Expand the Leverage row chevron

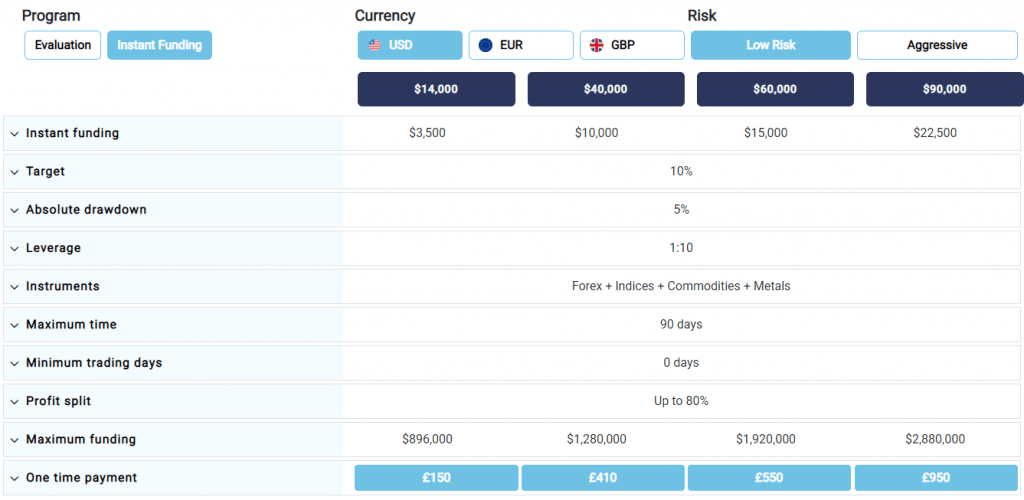14,249
